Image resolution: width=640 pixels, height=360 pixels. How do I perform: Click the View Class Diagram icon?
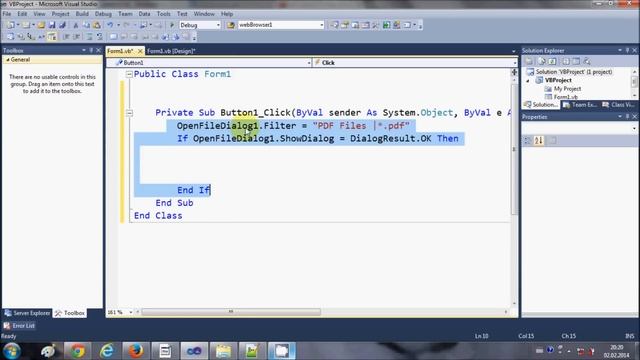point(587,61)
